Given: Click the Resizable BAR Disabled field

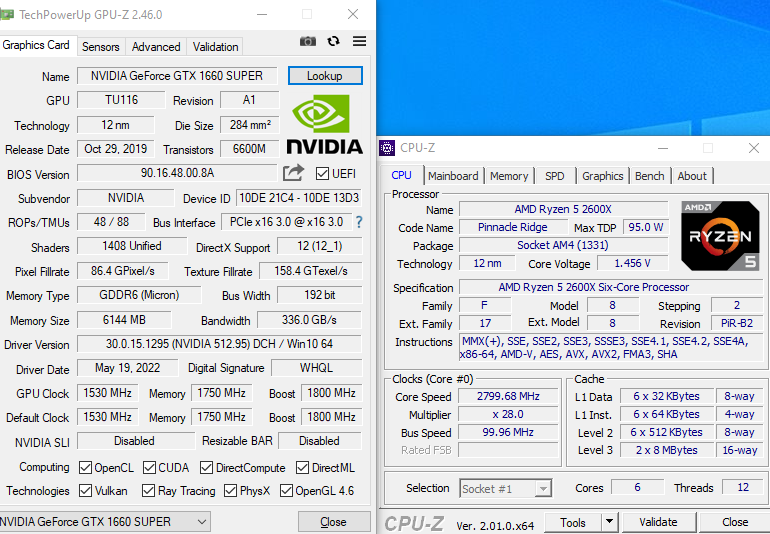Looking at the screenshot, I should [320, 441].
